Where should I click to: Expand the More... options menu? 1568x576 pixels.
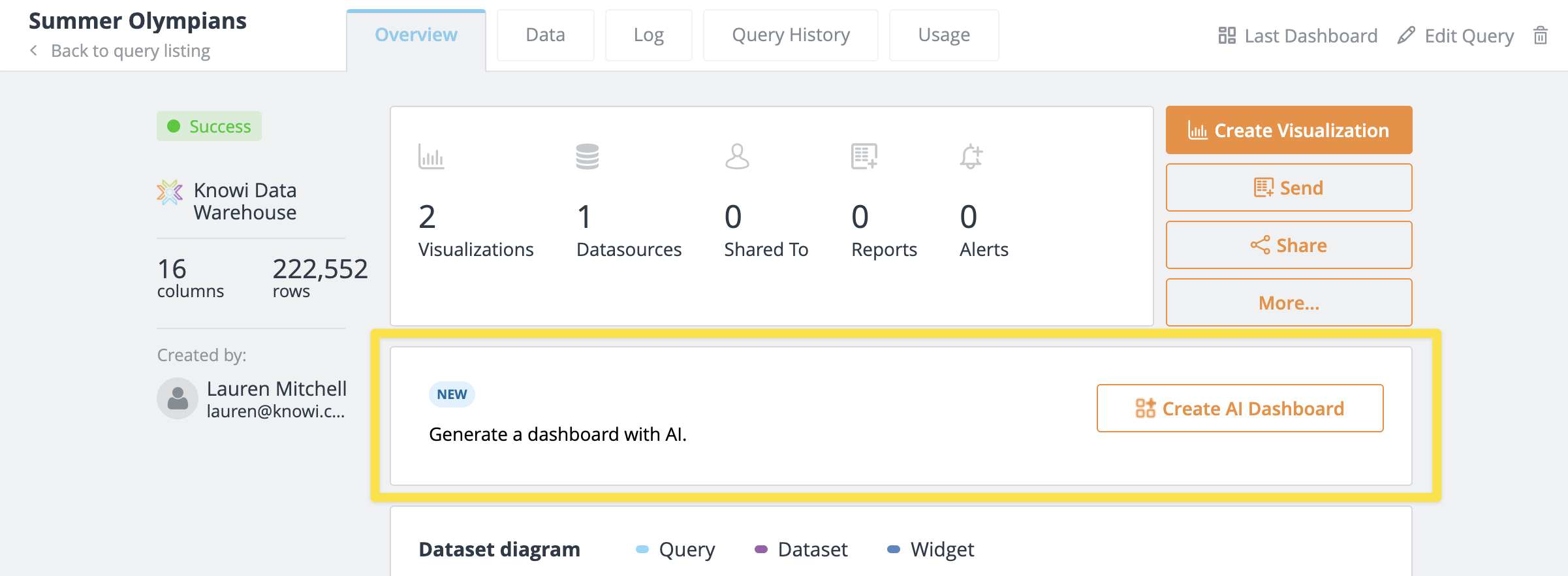point(1289,303)
